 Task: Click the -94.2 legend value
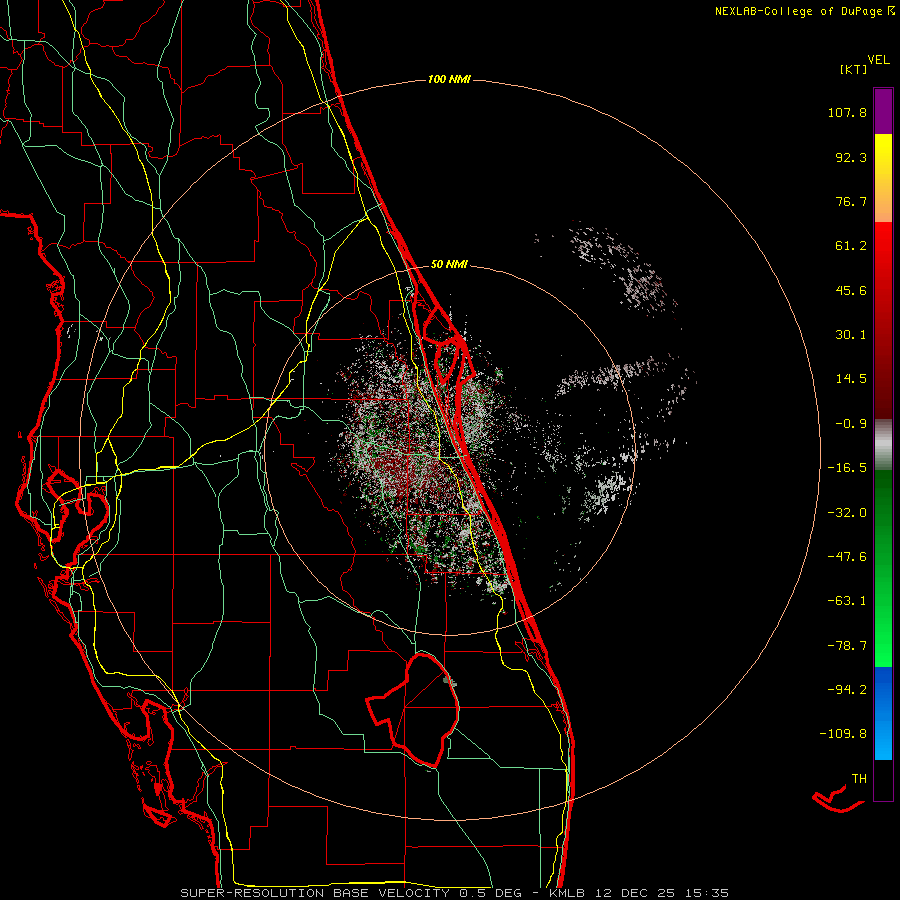point(847,689)
